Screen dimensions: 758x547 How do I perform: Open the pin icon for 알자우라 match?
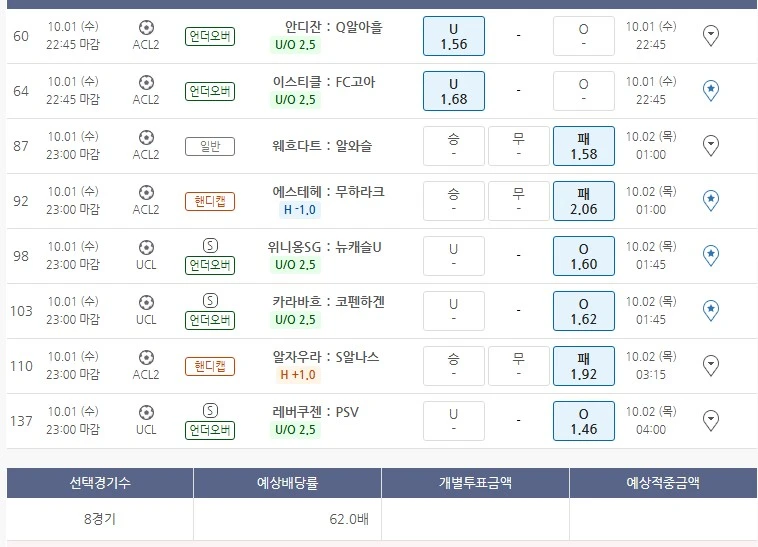pos(711,366)
